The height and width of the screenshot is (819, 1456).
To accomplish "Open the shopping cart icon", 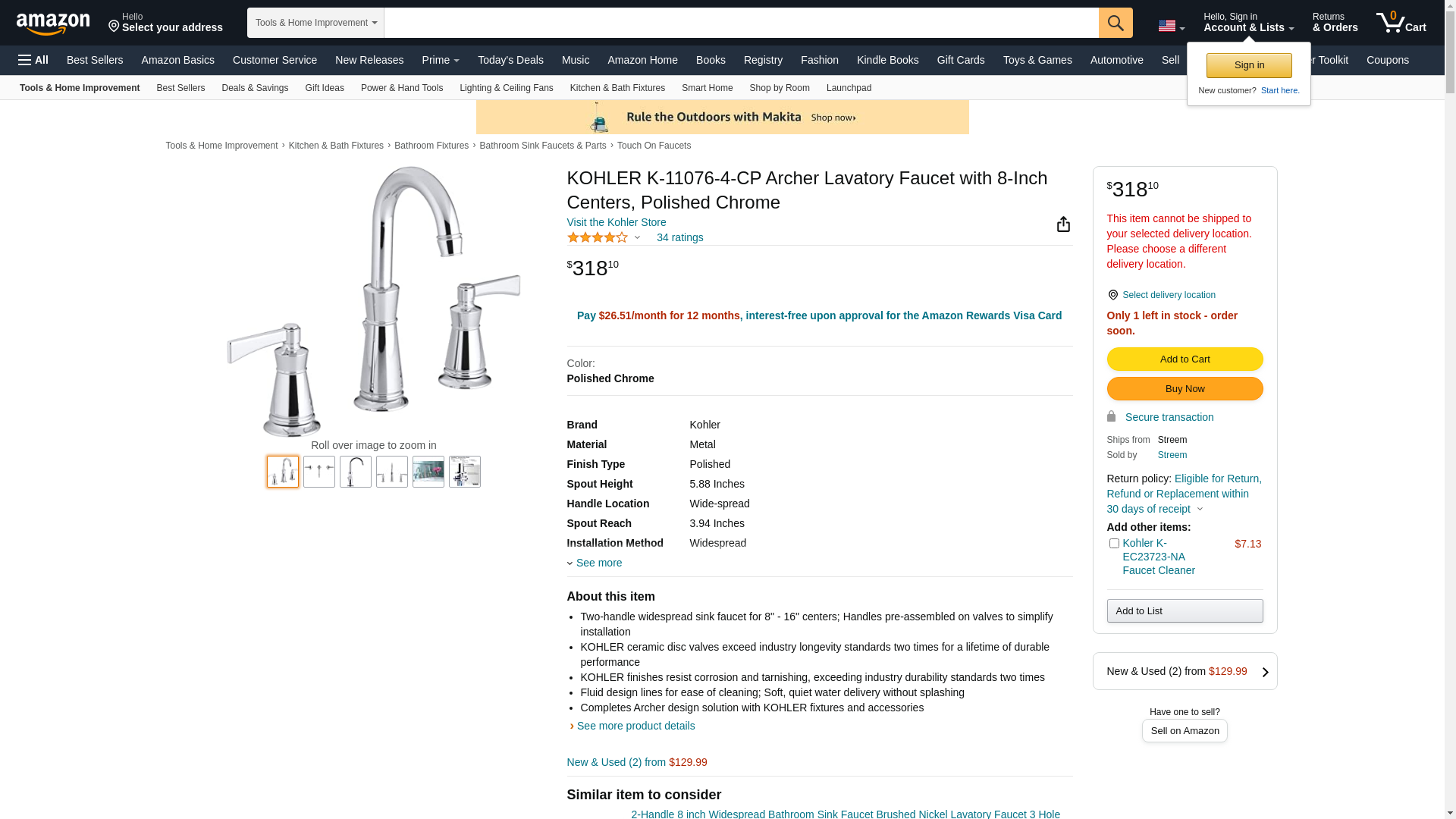I will 1401,23.
